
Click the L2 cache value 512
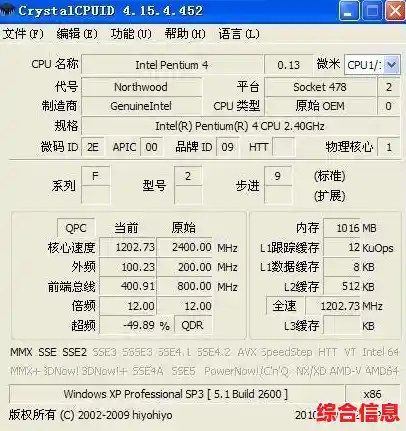[342, 286]
